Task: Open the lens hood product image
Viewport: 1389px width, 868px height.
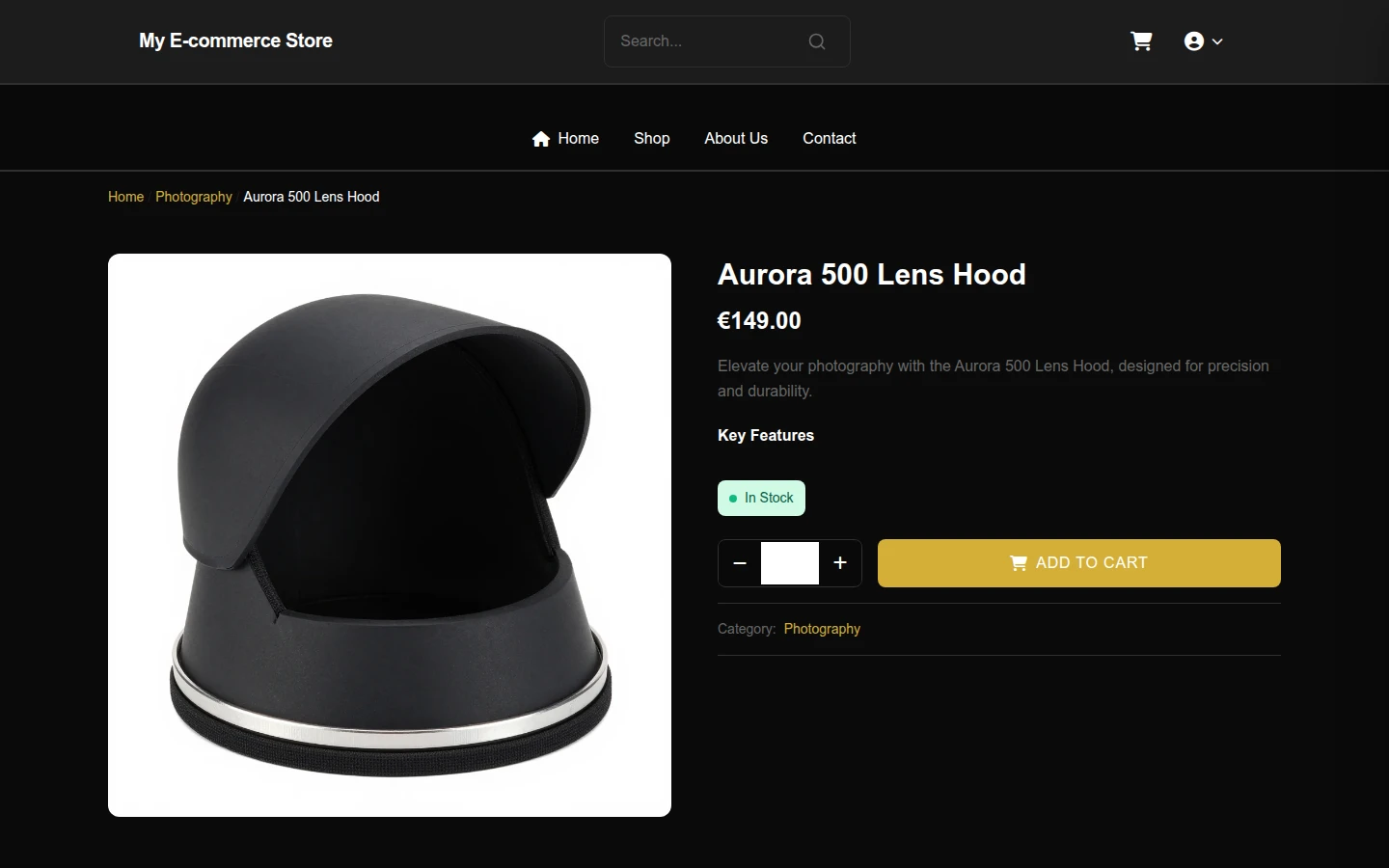Action: coord(390,535)
